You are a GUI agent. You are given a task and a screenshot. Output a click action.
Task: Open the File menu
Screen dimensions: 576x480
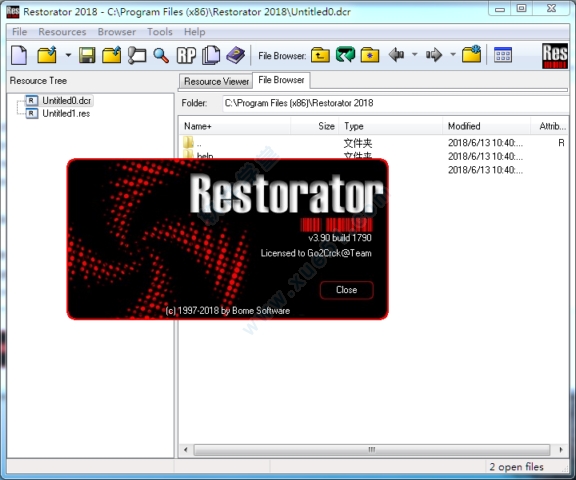pos(19,32)
